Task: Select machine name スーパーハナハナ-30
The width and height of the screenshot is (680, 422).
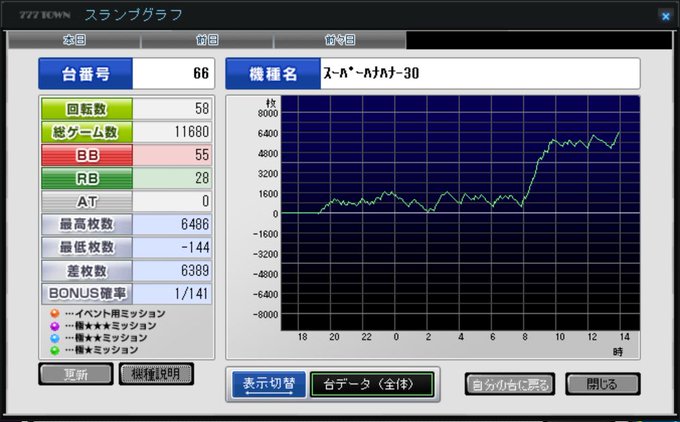Action: 371,73
